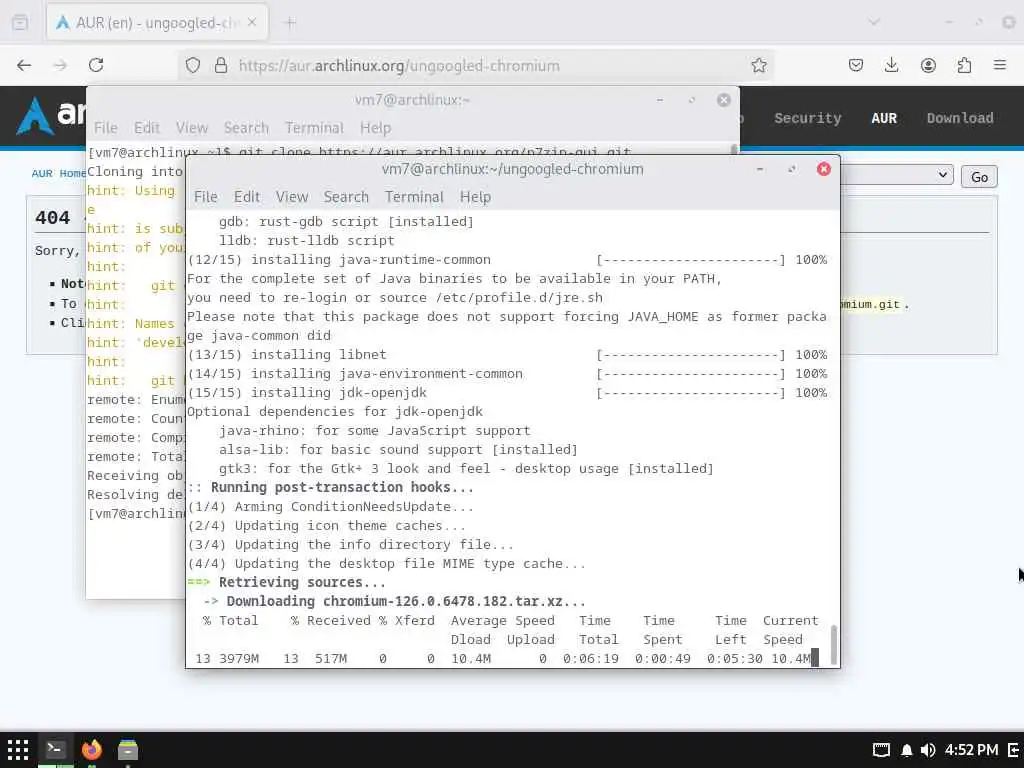Open Help menu in ungoogled-chromium terminal

pos(475,197)
